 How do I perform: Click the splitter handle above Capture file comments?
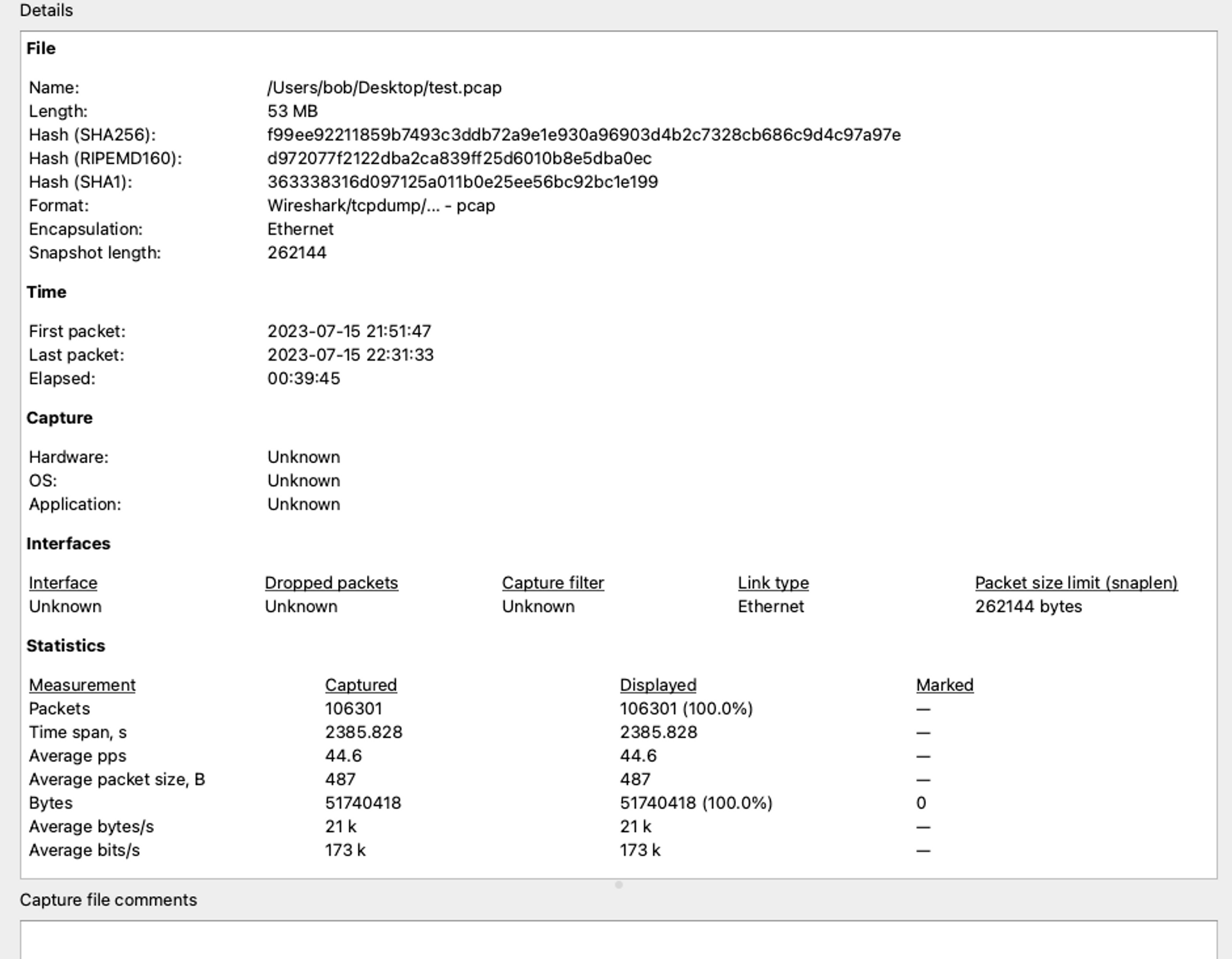pos(619,885)
